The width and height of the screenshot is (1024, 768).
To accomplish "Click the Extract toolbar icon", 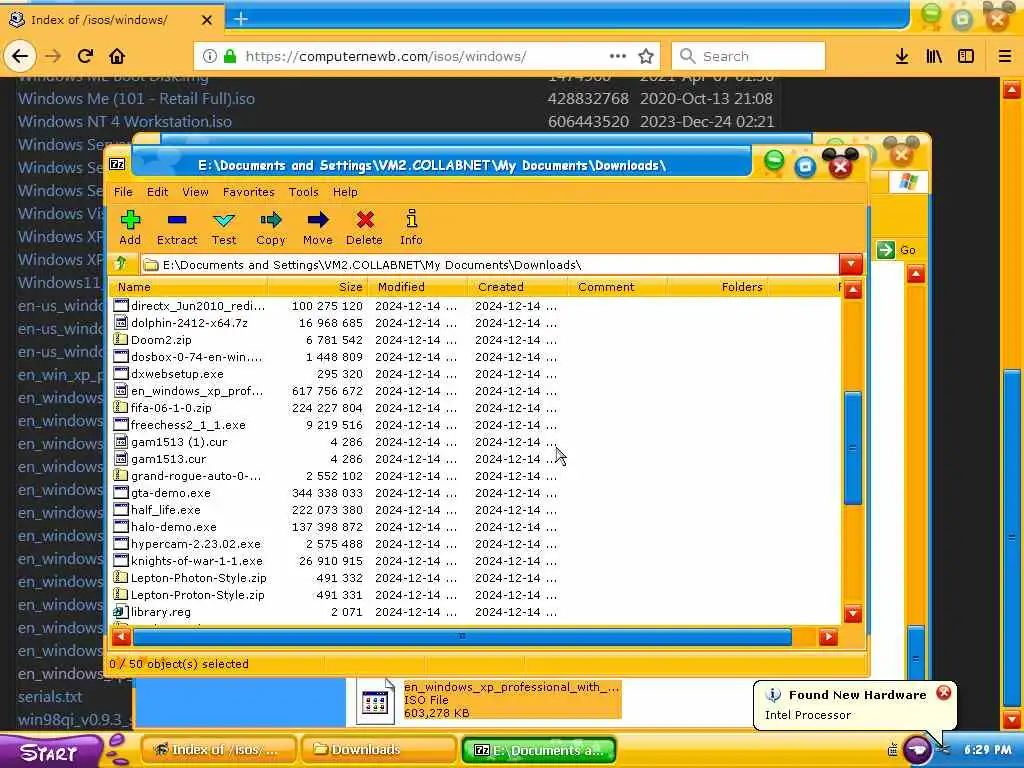I will (177, 227).
